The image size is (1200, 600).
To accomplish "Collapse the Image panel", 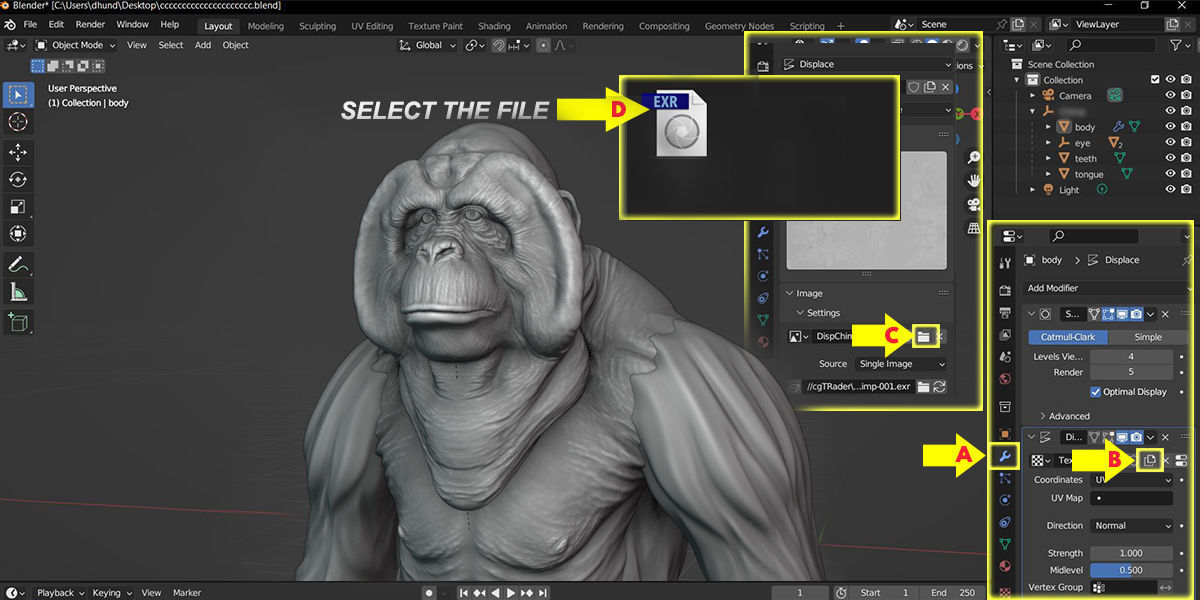I will [x=790, y=293].
